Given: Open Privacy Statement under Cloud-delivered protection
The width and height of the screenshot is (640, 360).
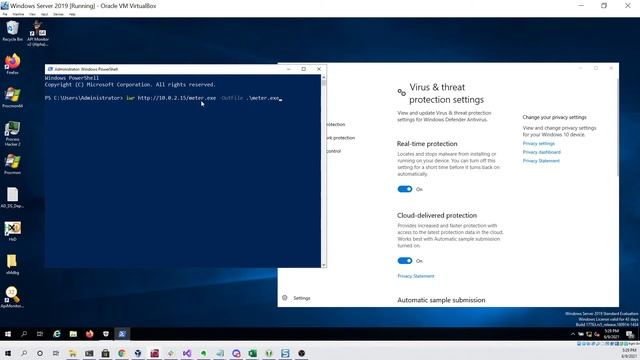Looking at the screenshot, I should tap(416, 276).
